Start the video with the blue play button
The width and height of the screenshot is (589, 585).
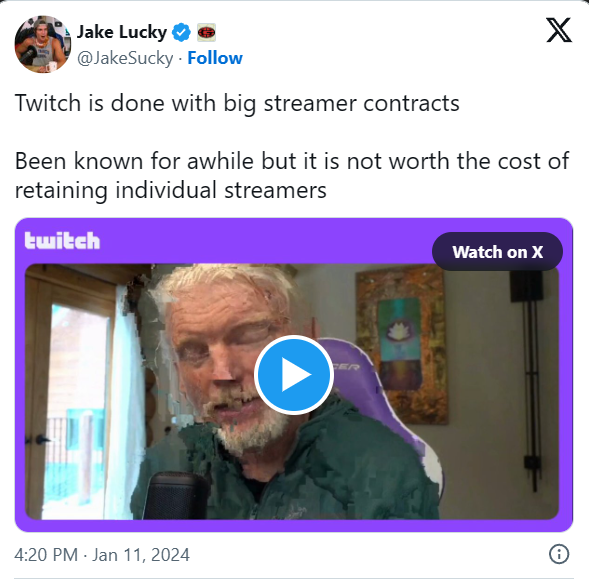click(x=294, y=375)
